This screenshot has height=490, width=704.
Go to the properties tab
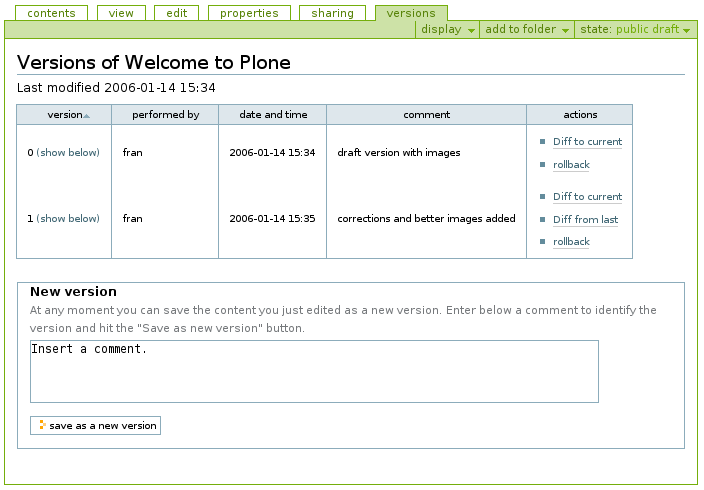[x=249, y=13]
